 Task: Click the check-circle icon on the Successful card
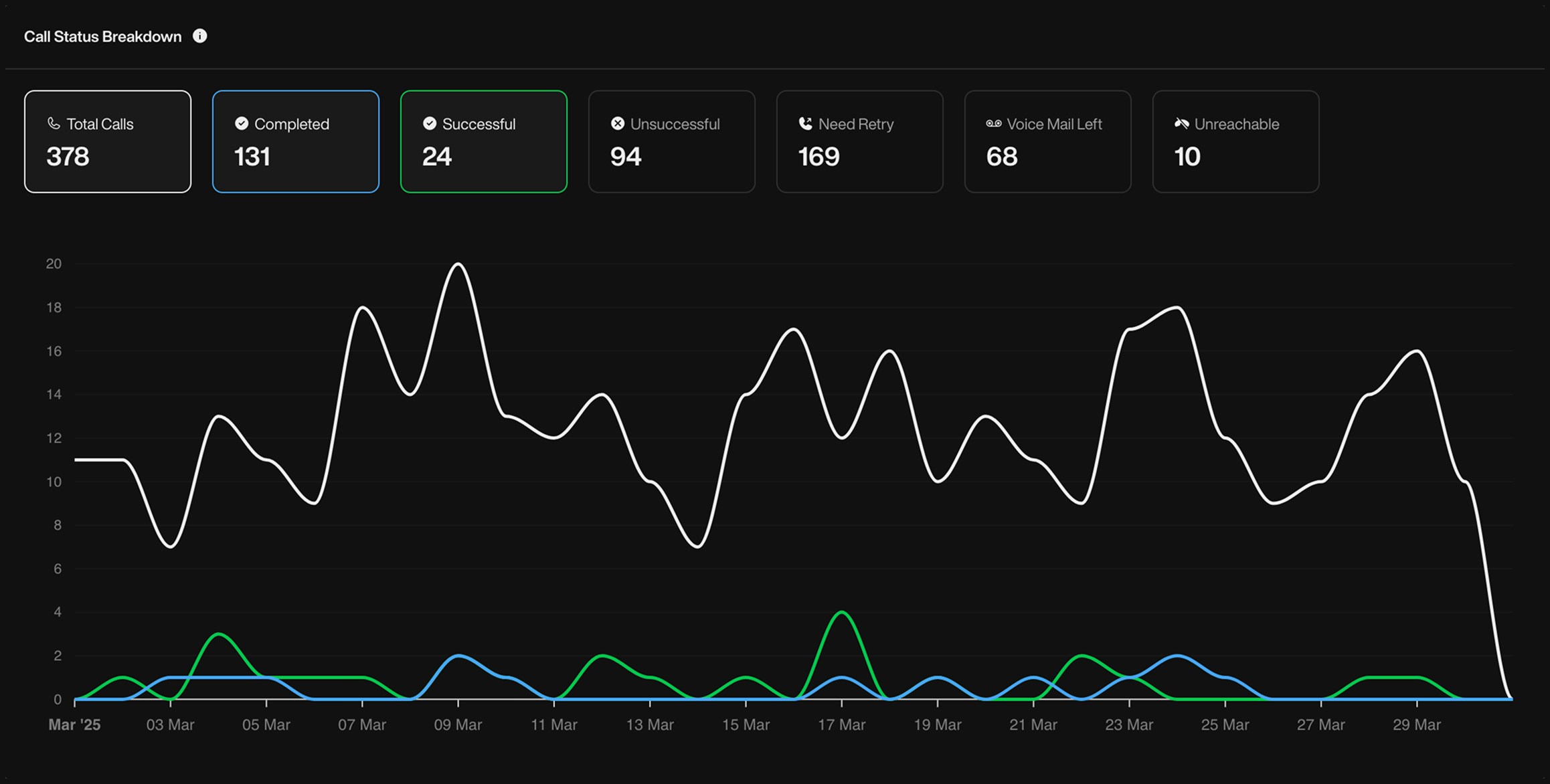pyautogui.click(x=429, y=123)
